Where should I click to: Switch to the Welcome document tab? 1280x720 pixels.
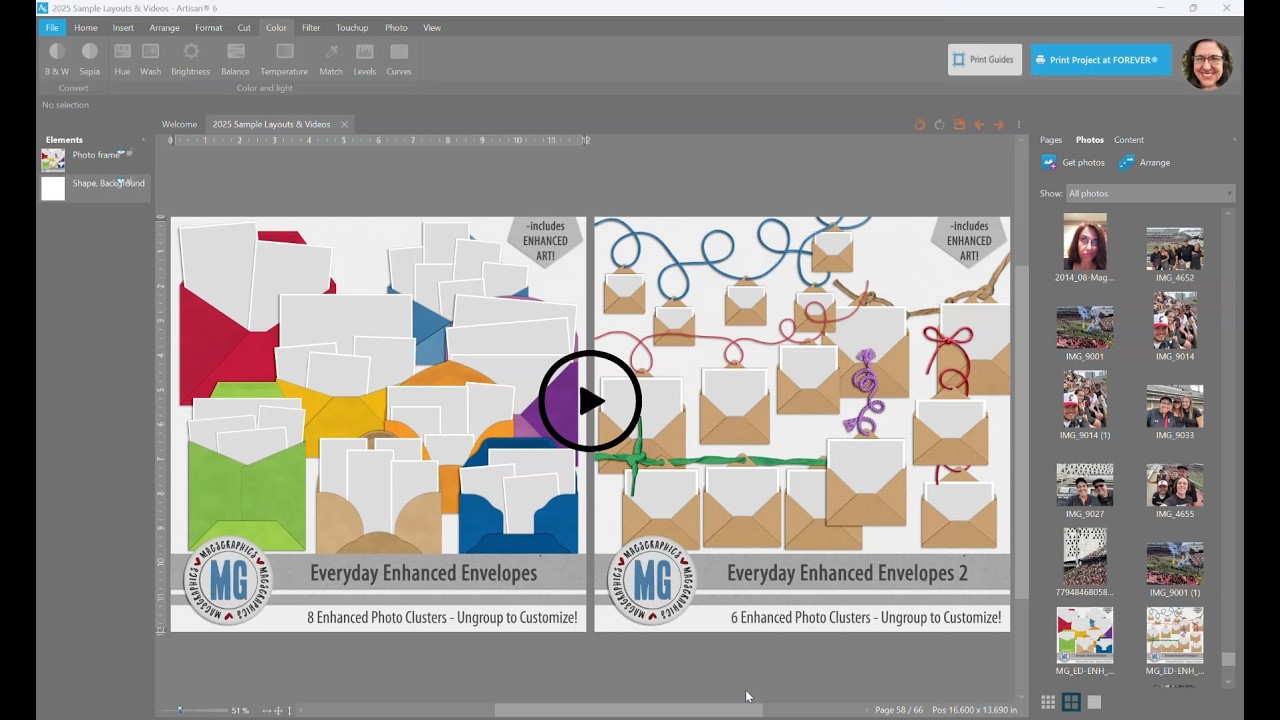point(179,125)
